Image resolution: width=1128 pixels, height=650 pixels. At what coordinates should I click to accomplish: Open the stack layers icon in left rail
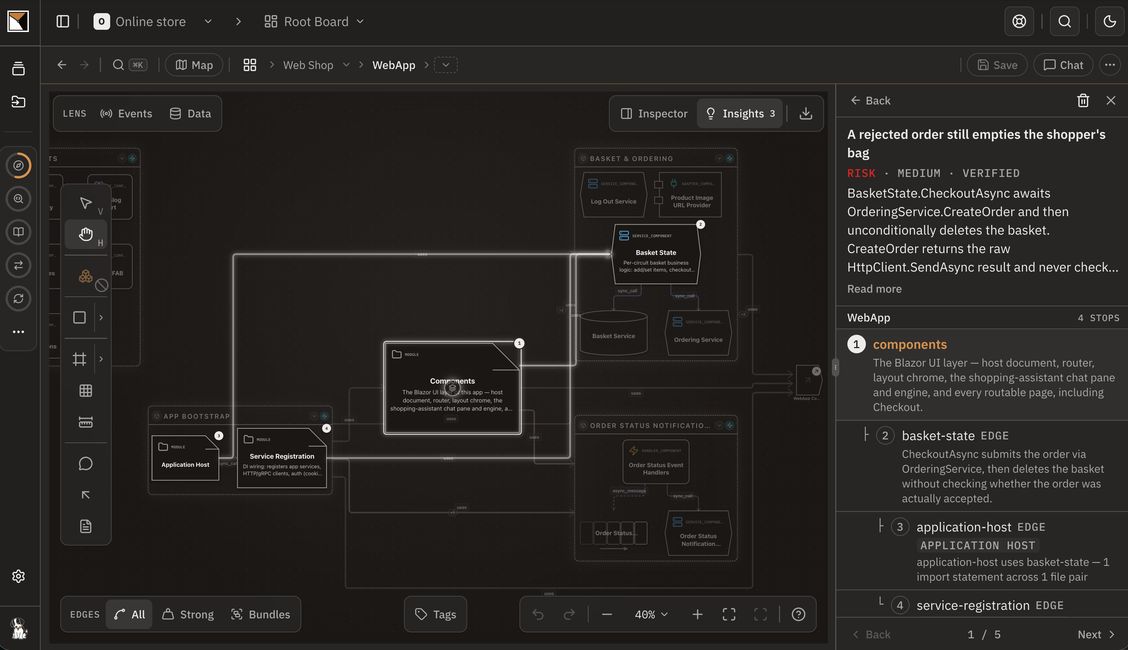[19, 68]
